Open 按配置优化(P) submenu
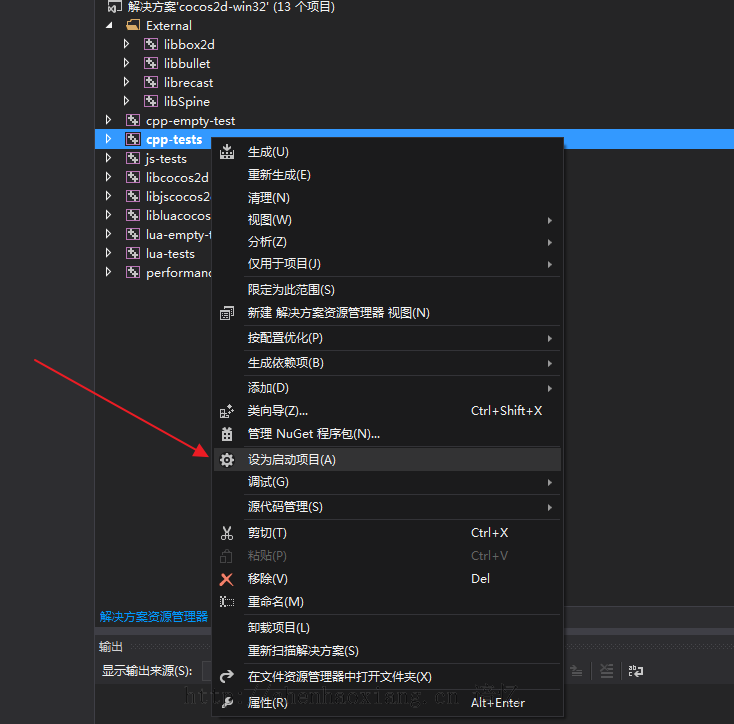Image resolution: width=734 pixels, height=724 pixels. pyautogui.click(x=387, y=338)
